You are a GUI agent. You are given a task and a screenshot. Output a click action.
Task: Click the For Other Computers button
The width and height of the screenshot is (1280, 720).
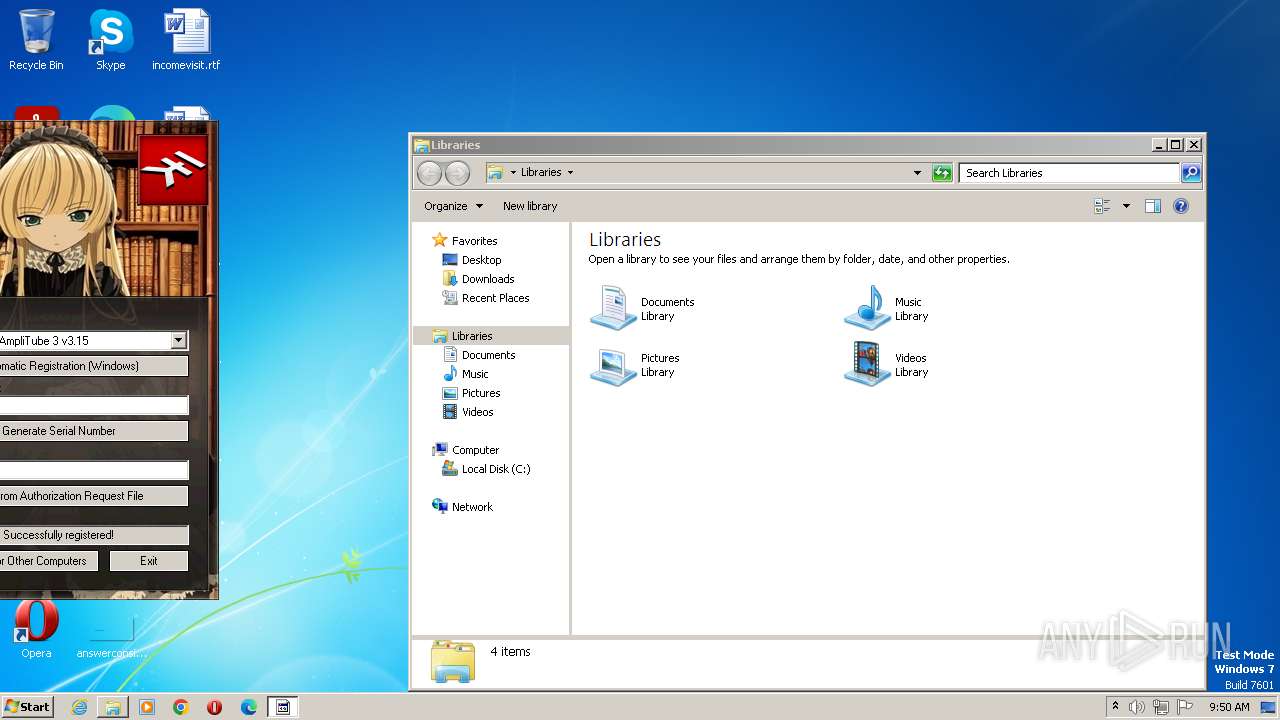pyautogui.click(x=49, y=561)
